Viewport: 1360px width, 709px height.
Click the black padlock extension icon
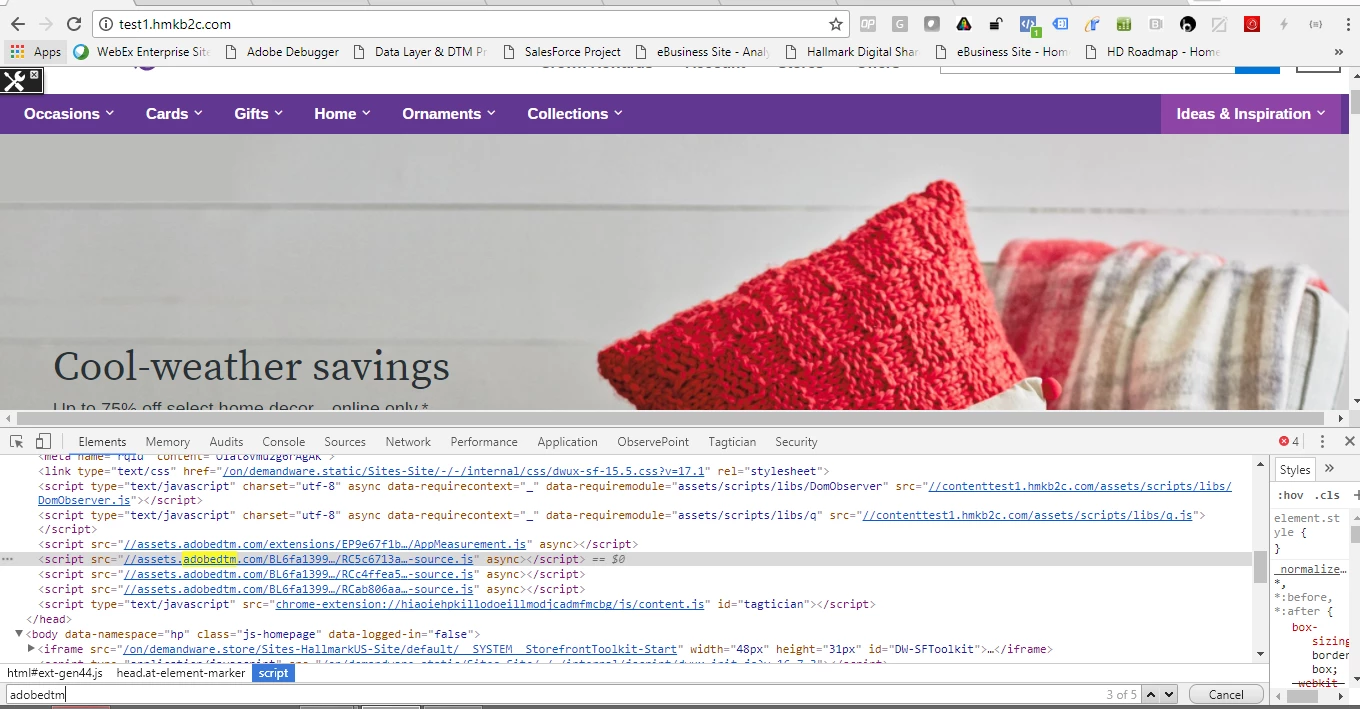pyautogui.click(x=995, y=24)
